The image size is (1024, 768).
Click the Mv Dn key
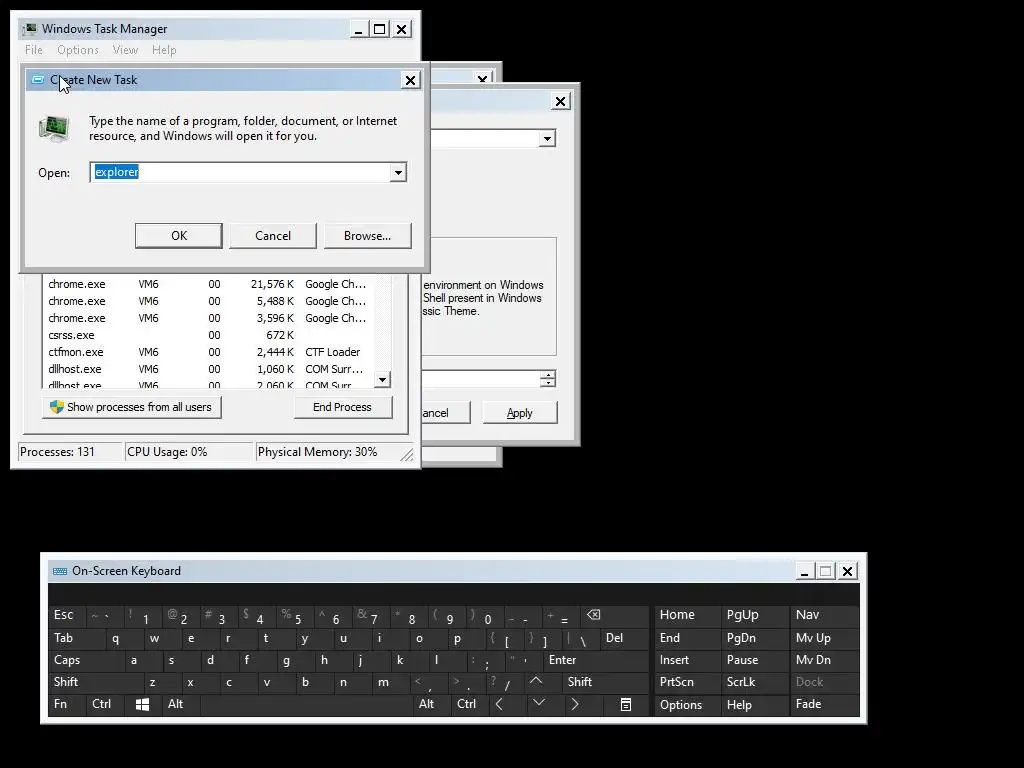point(824,660)
